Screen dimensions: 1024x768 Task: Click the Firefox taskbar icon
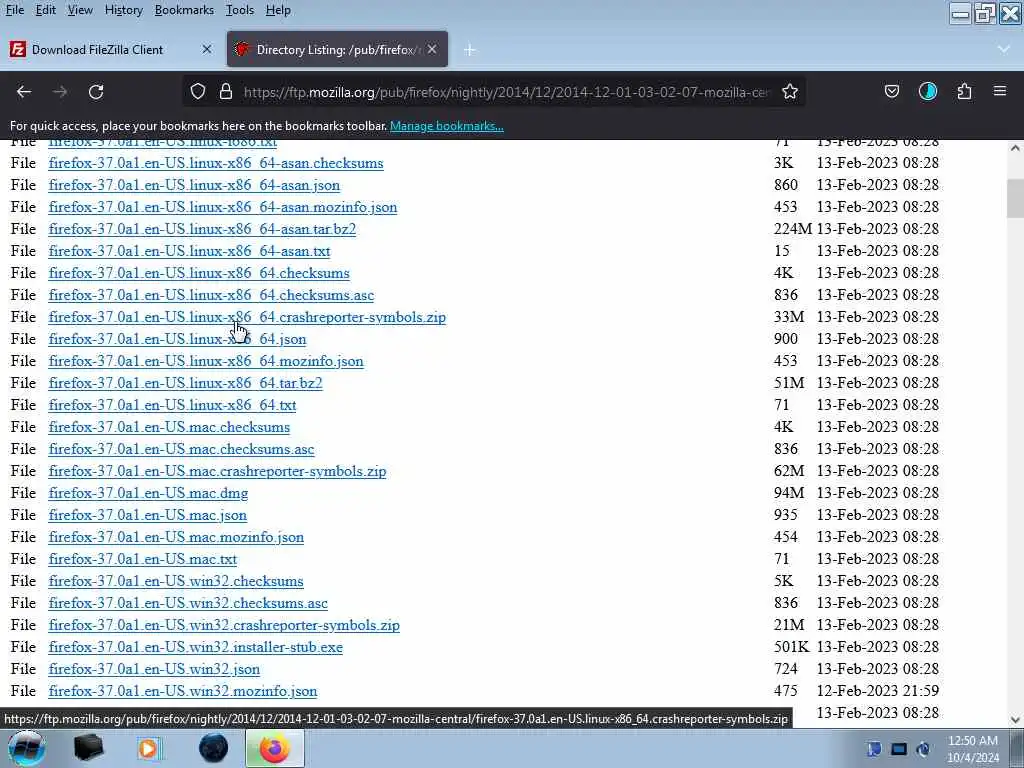(275, 748)
